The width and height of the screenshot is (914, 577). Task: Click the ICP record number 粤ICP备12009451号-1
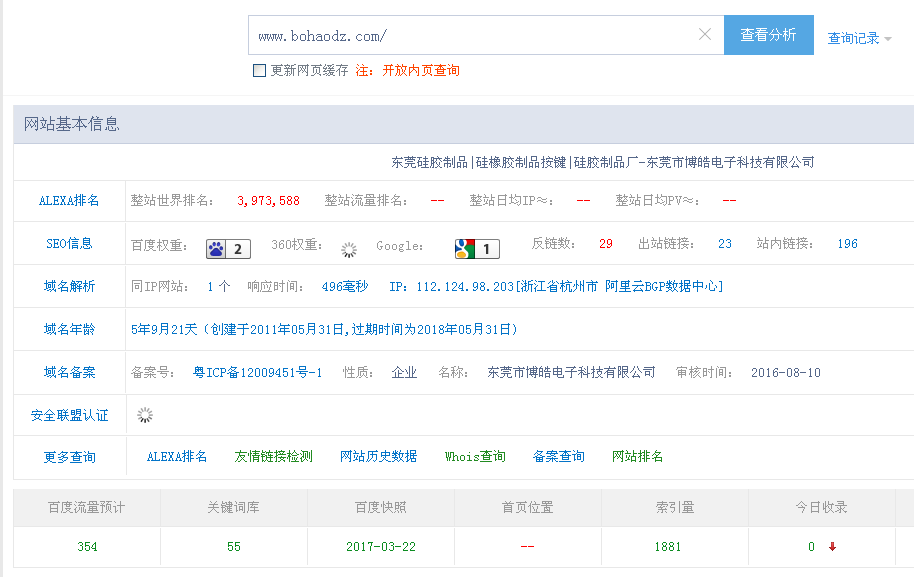click(257, 373)
